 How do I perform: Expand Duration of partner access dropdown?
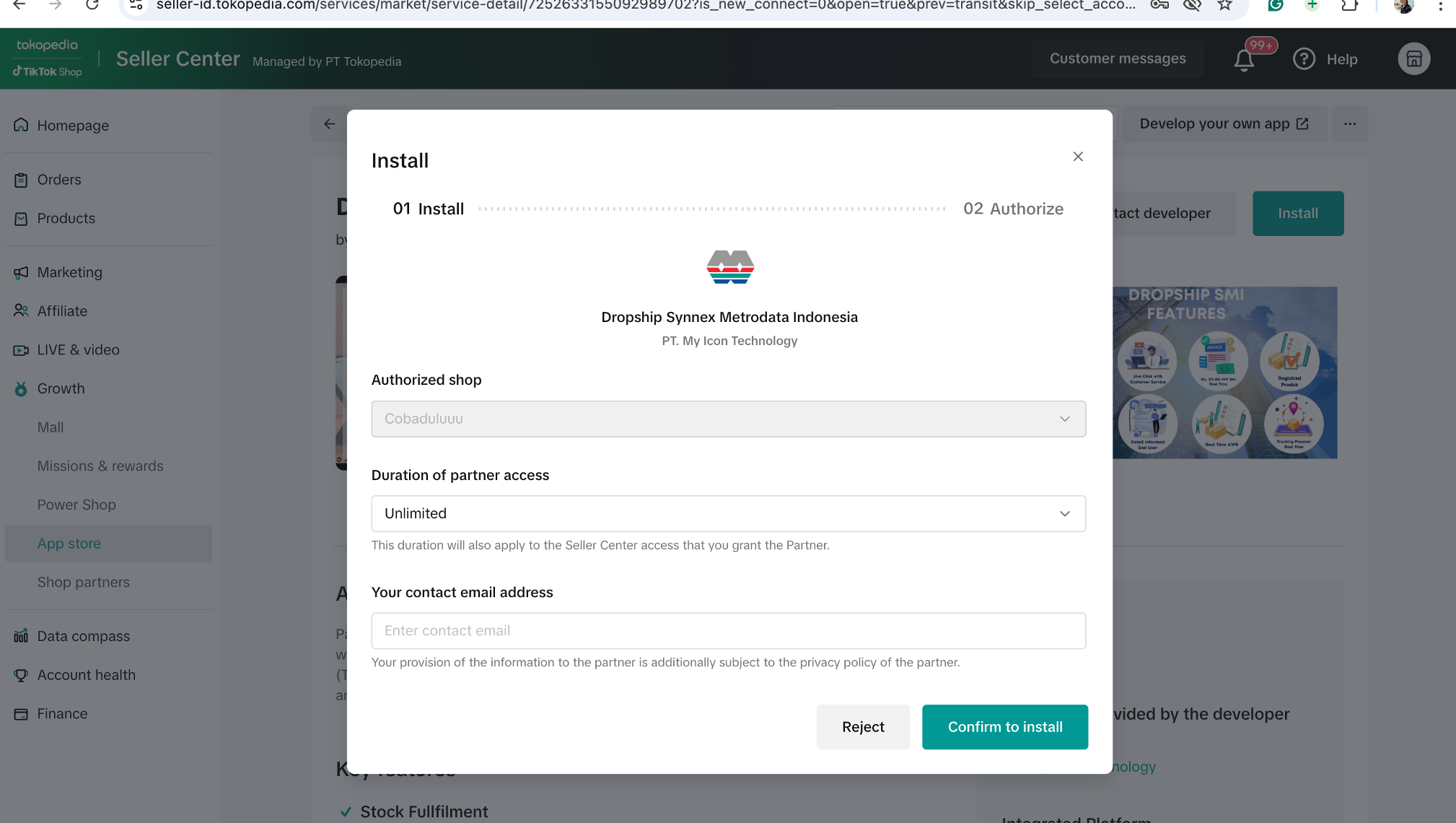728,513
